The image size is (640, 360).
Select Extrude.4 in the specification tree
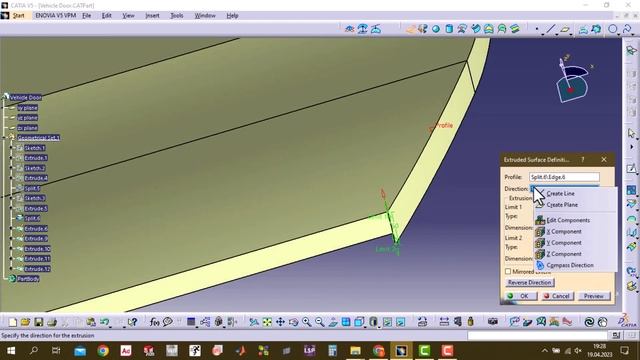pyautogui.click(x=36, y=178)
